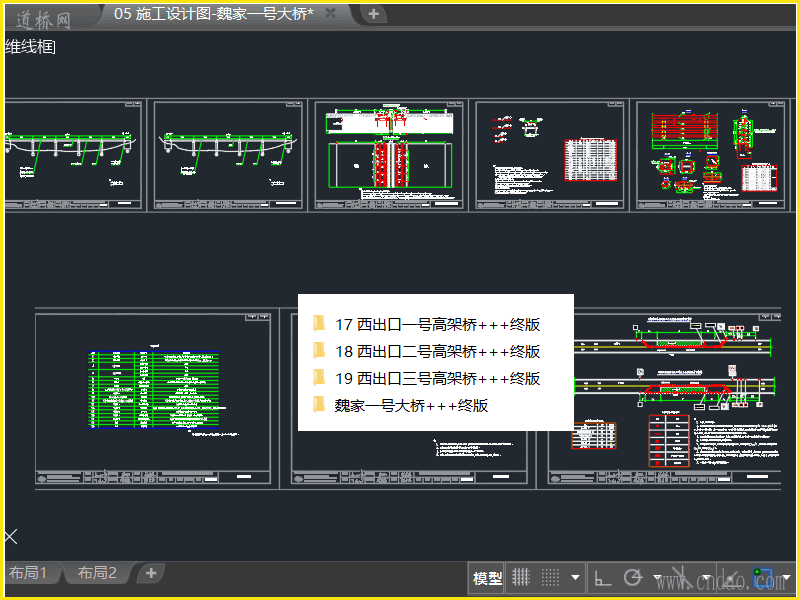Open folder 17 西出口一号高架桥+++终版
800x600 pixels.
tap(438, 324)
